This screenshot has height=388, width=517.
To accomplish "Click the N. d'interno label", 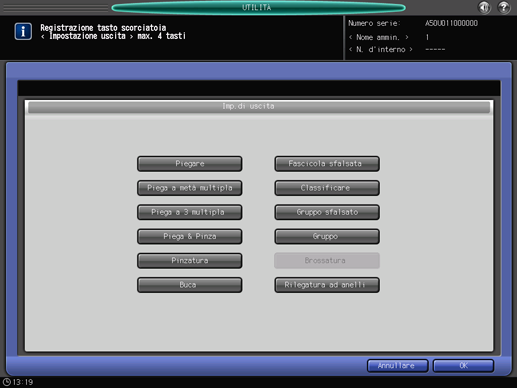I will click(380, 50).
